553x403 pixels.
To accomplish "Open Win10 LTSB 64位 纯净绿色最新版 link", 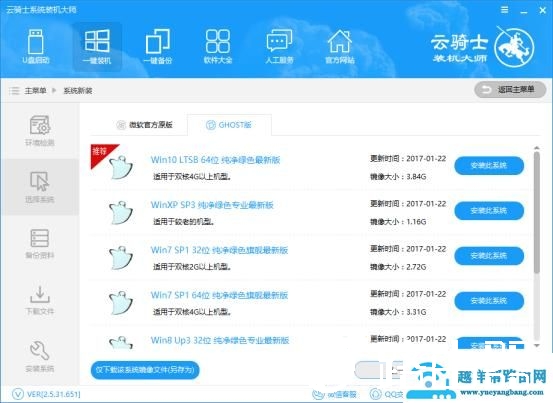I will pyautogui.click(x=215, y=160).
